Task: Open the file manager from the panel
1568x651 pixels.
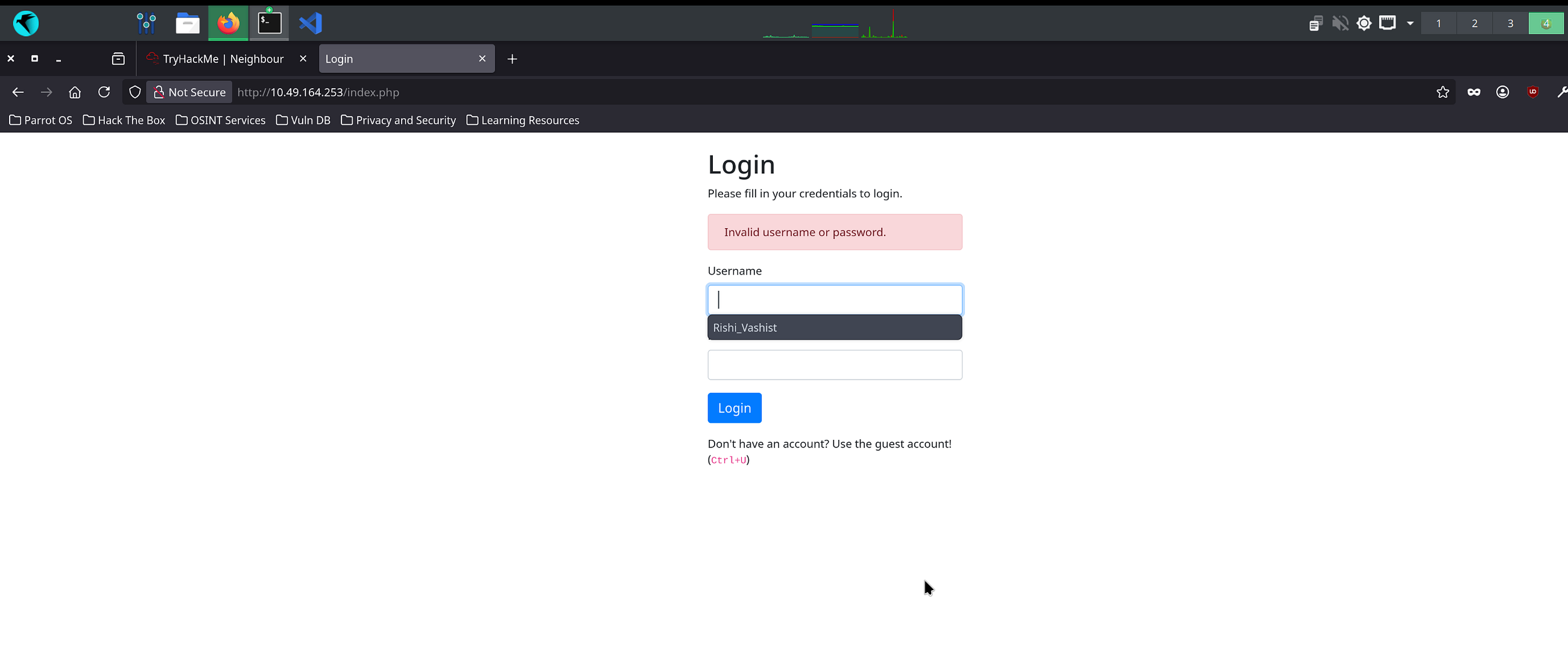Action: (188, 23)
